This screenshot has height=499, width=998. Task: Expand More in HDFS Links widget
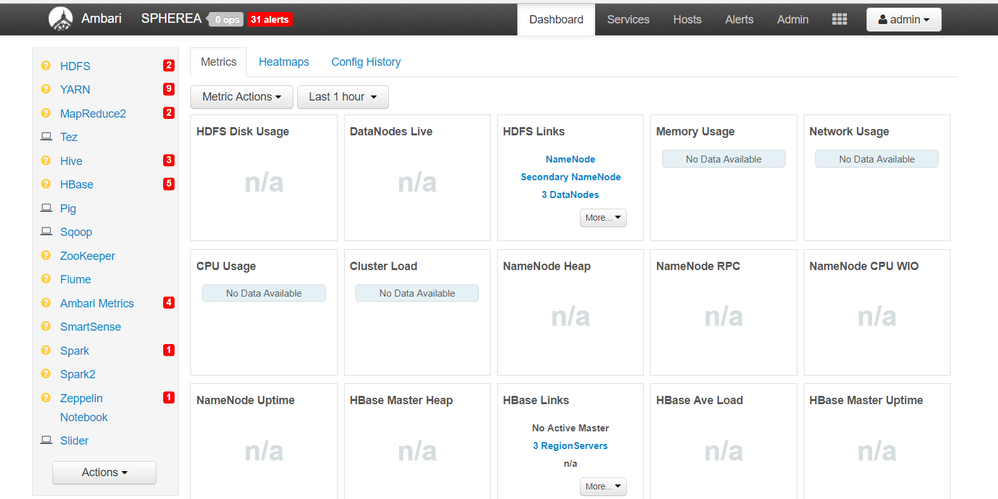click(603, 217)
